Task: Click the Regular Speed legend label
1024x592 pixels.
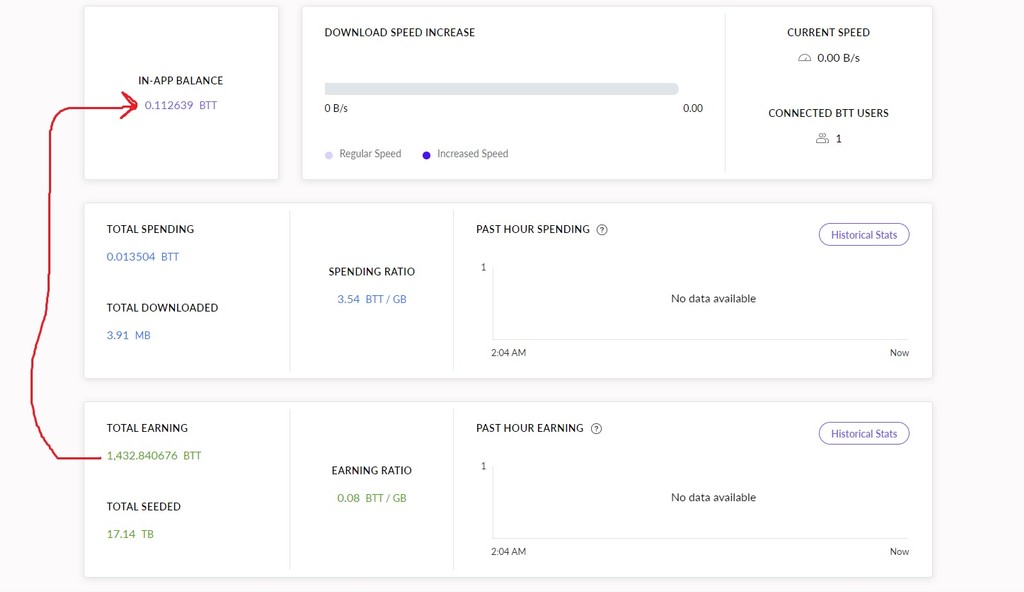Action: tap(370, 154)
